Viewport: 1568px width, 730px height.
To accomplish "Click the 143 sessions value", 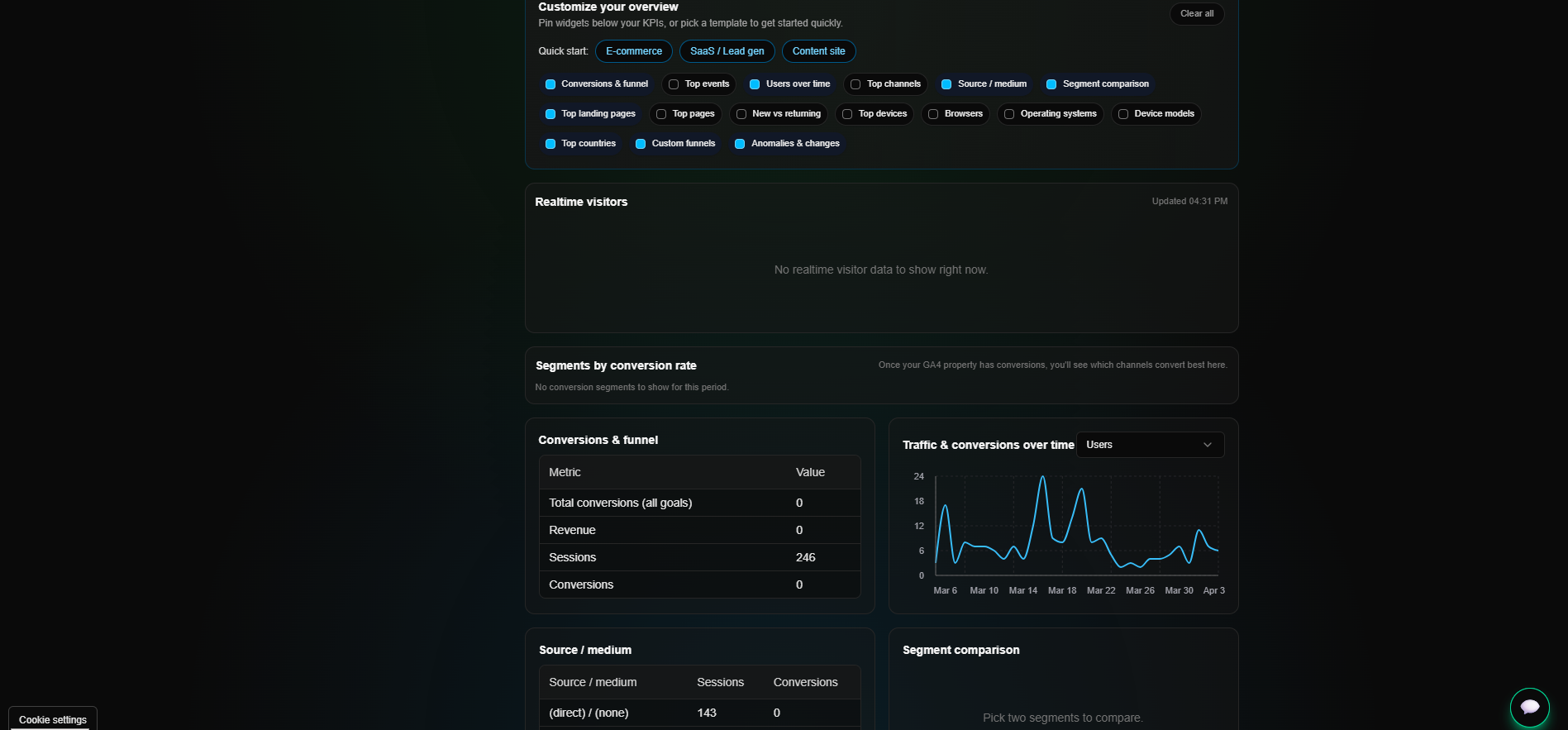I will [x=707, y=713].
